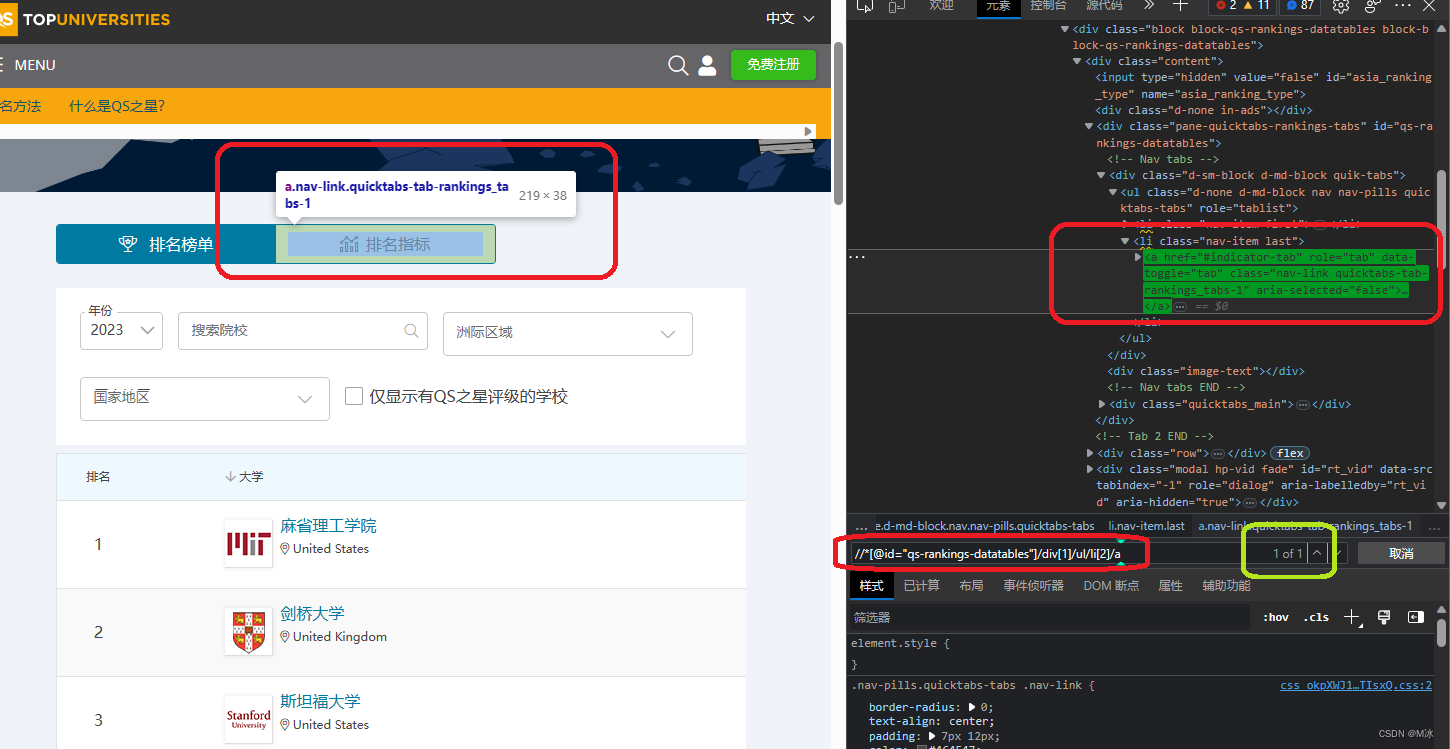The width and height of the screenshot is (1450, 749).
Task: Click the Stanford University logo
Action: click(x=248, y=720)
